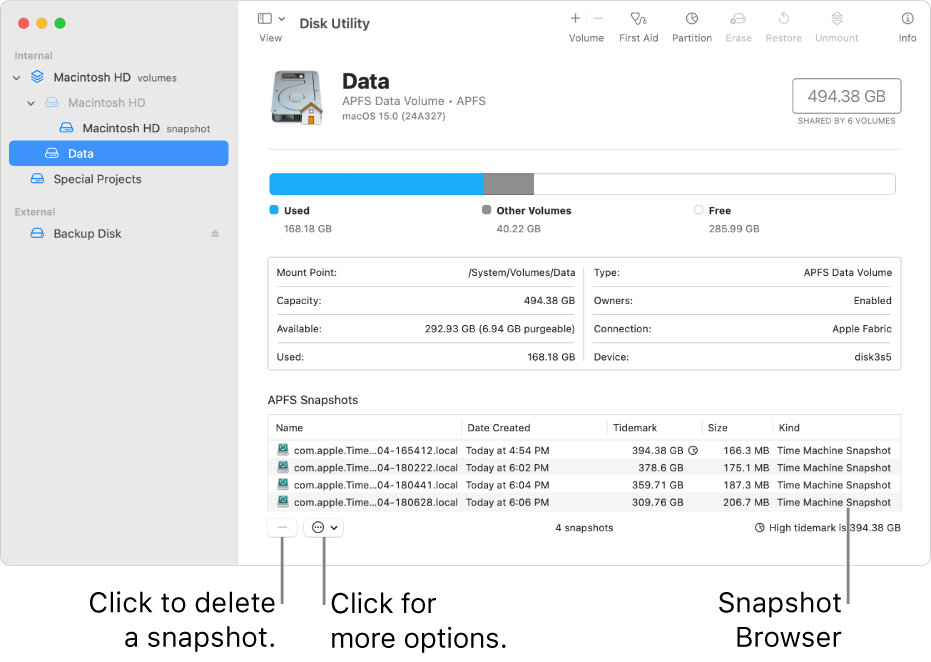
Task: Click the blue Used legend swatch
Action: click(x=274, y=210)
